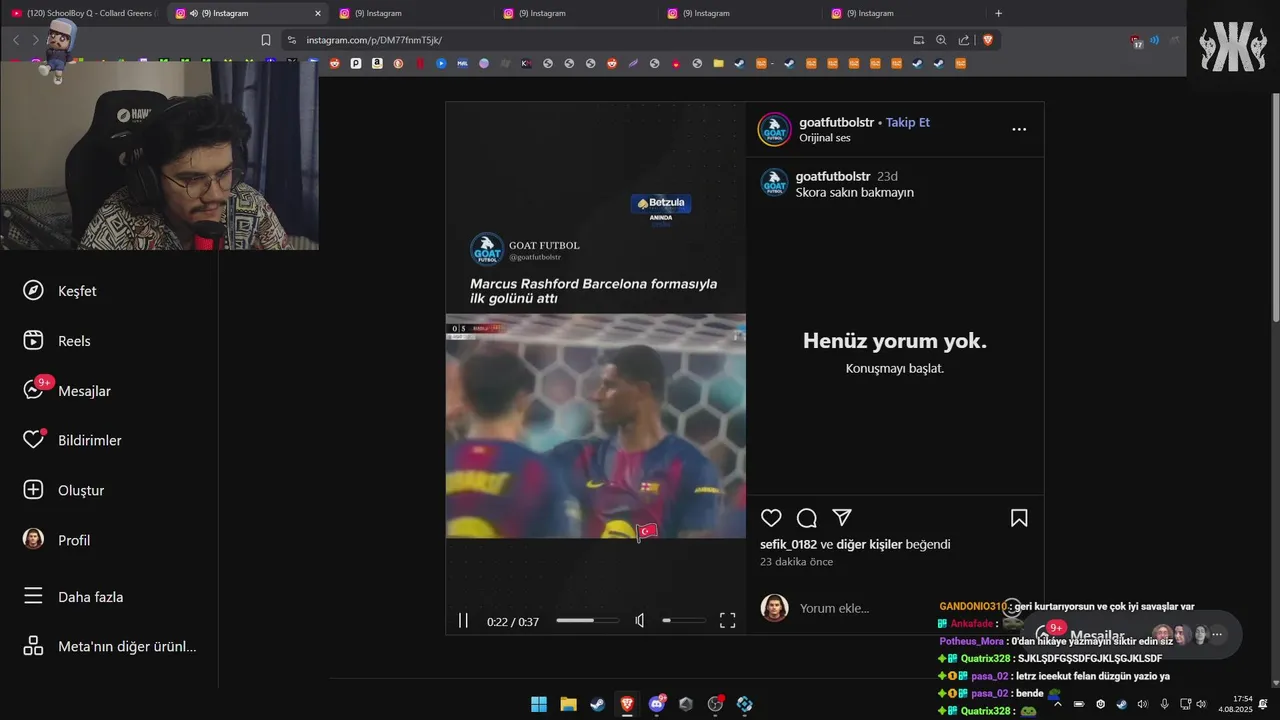Share post with paper plane icon
The height and width of the screenshot is (720, 1280).
pyautogui.click(x=842, y=517)
